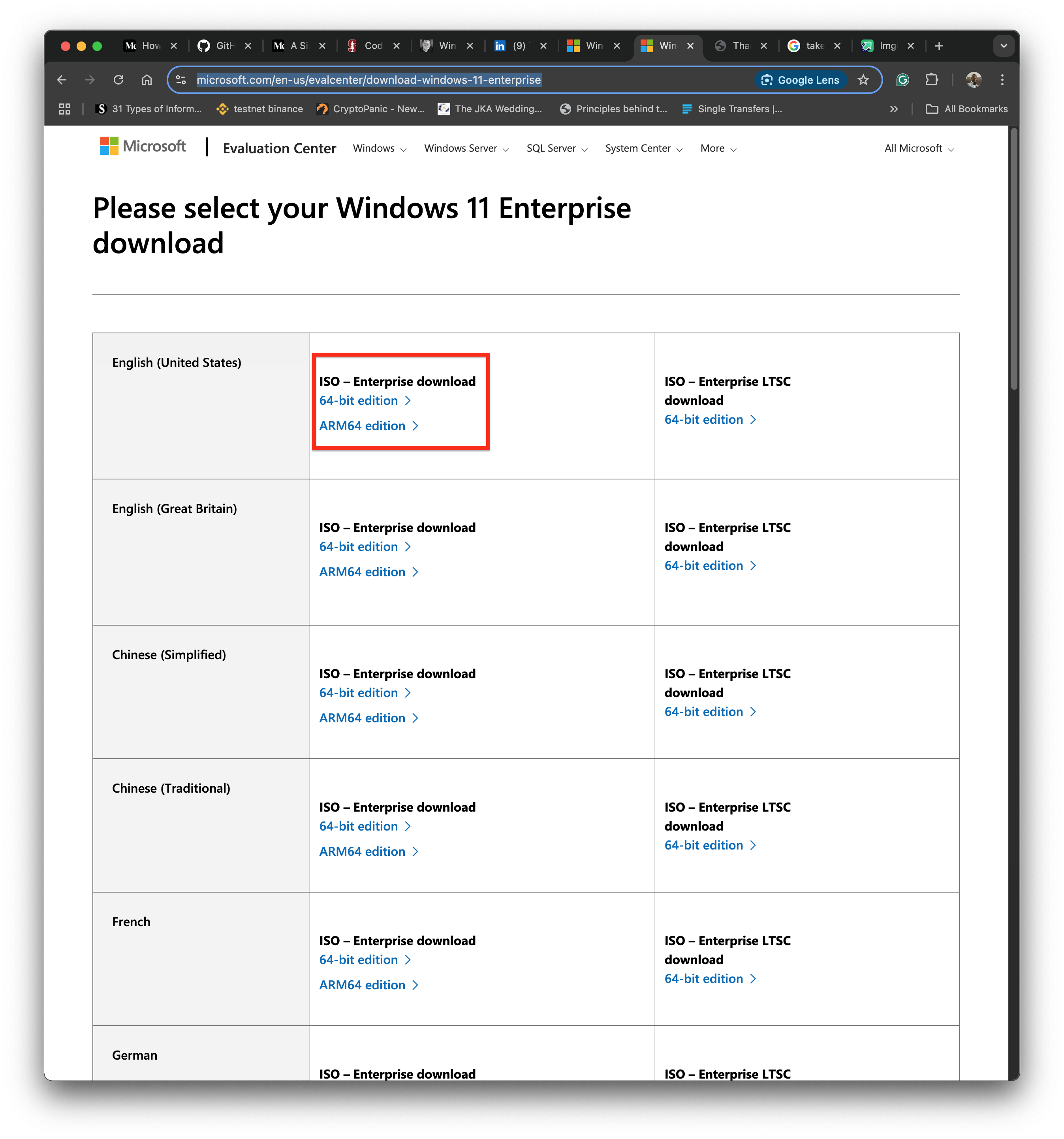Expand the System Center nav menu
This screenshot has height=1139, width=1064.
coord(644,148)
